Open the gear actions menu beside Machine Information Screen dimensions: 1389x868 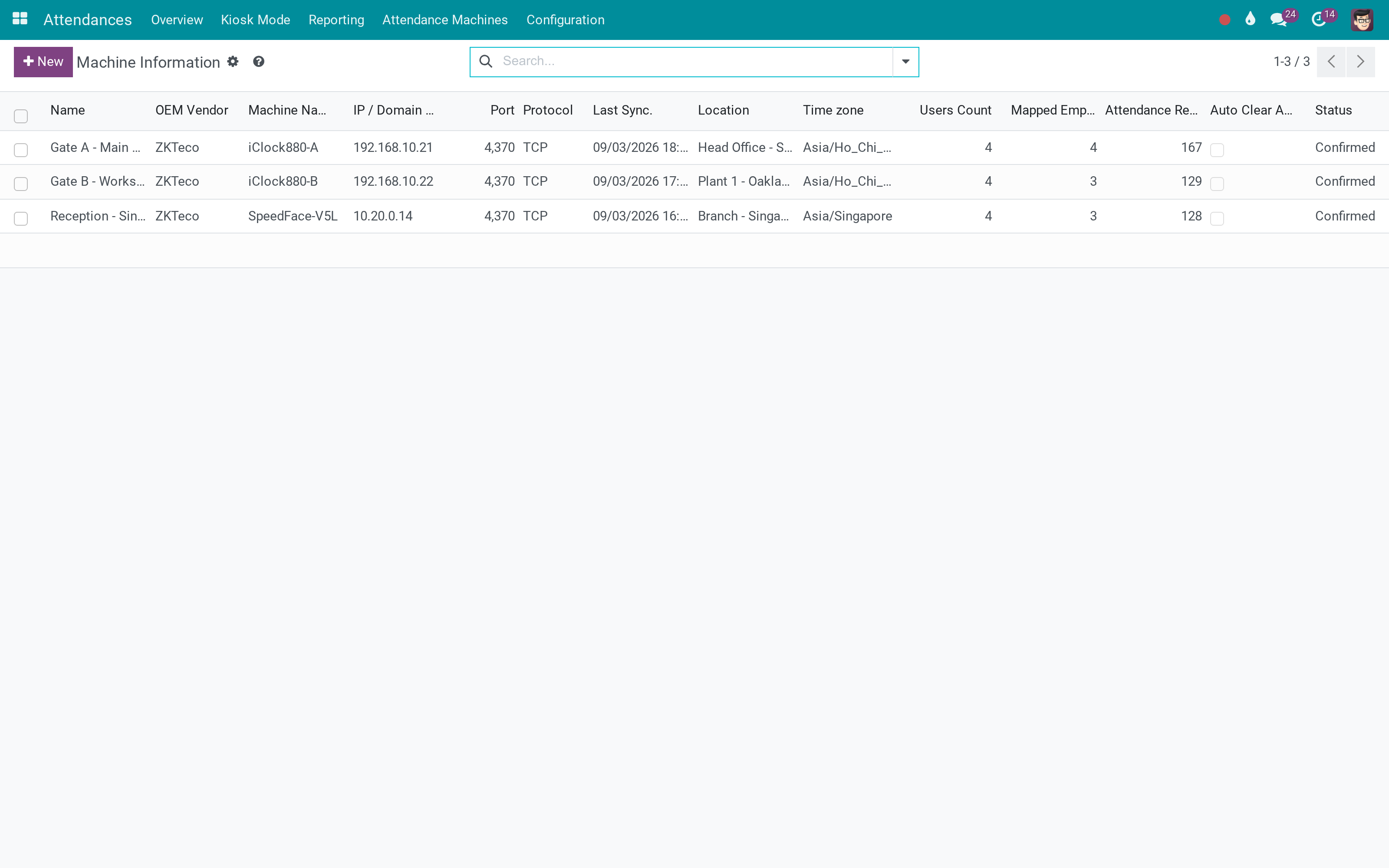point(233,62)
